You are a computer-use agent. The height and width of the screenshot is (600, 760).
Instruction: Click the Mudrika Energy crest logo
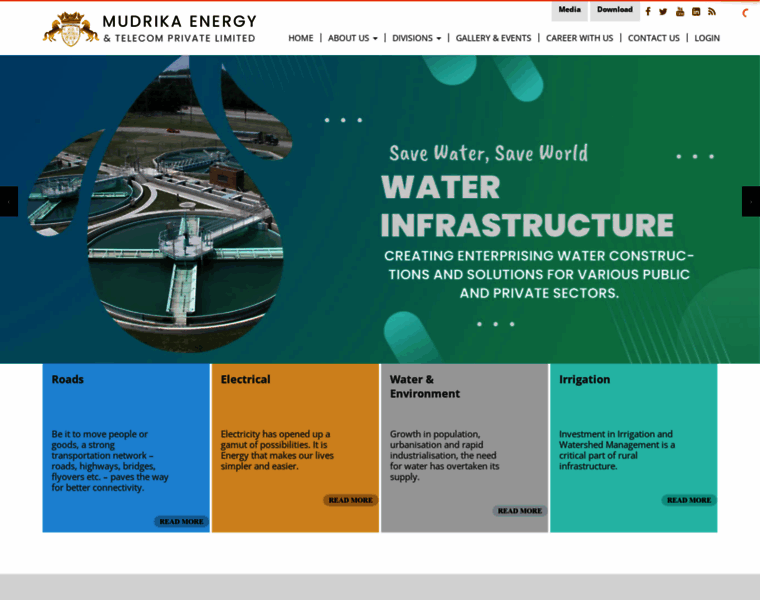(x=70, y=29)
